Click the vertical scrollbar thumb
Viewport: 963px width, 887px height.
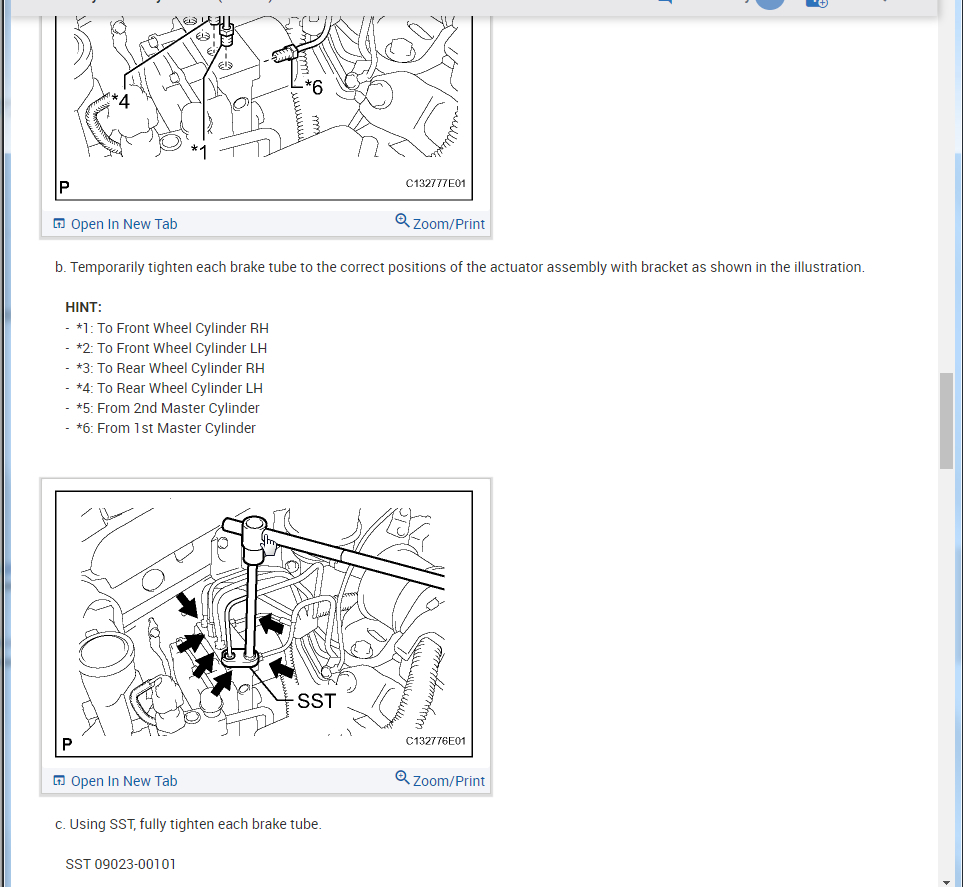[x=946, y=421]
